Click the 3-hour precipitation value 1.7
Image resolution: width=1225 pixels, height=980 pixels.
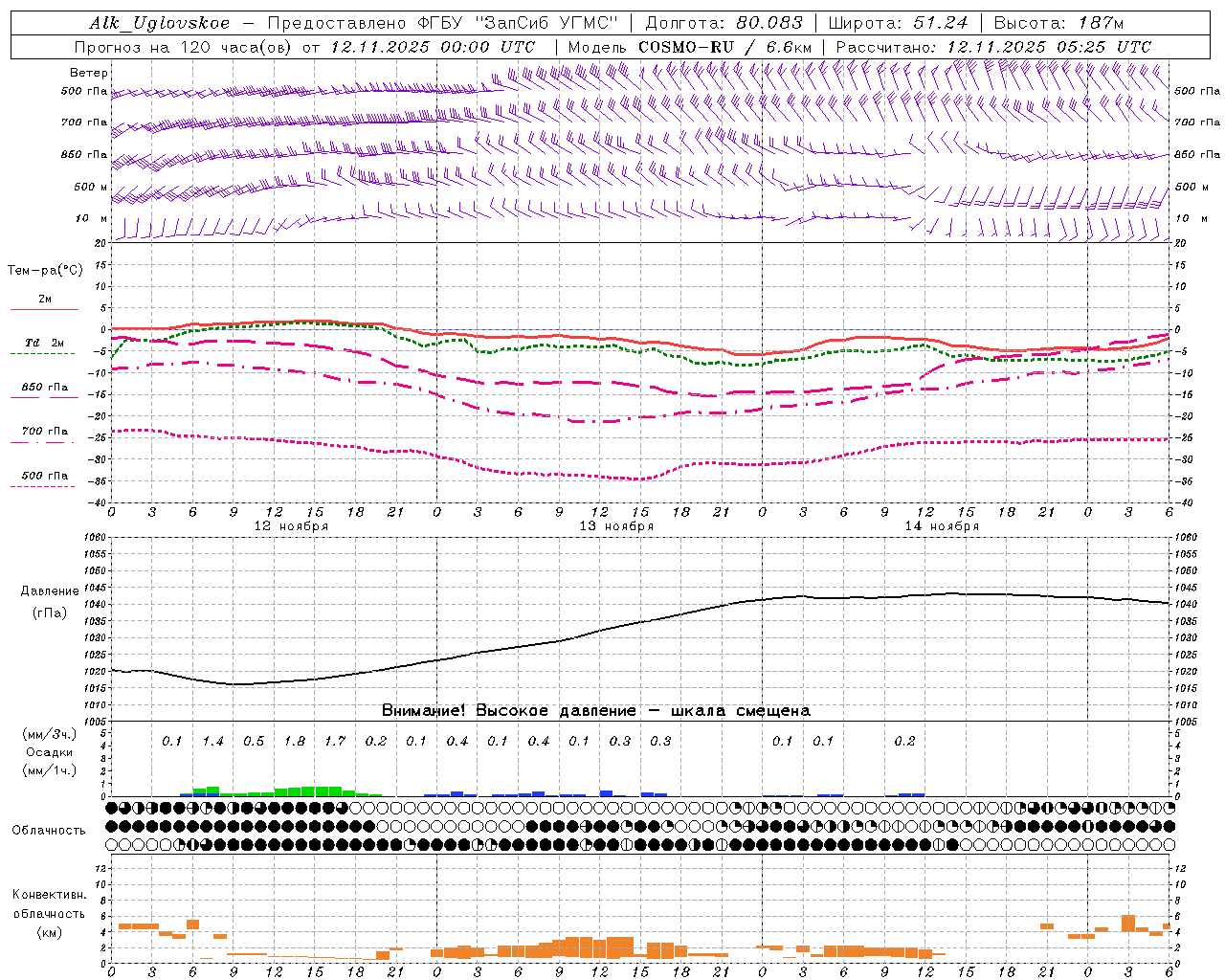pyautogui.click(x=335, y=742)
